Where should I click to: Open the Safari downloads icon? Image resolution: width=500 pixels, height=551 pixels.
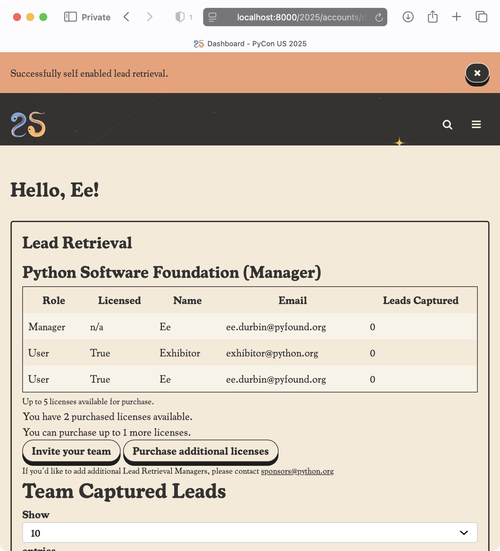[408, 17]
